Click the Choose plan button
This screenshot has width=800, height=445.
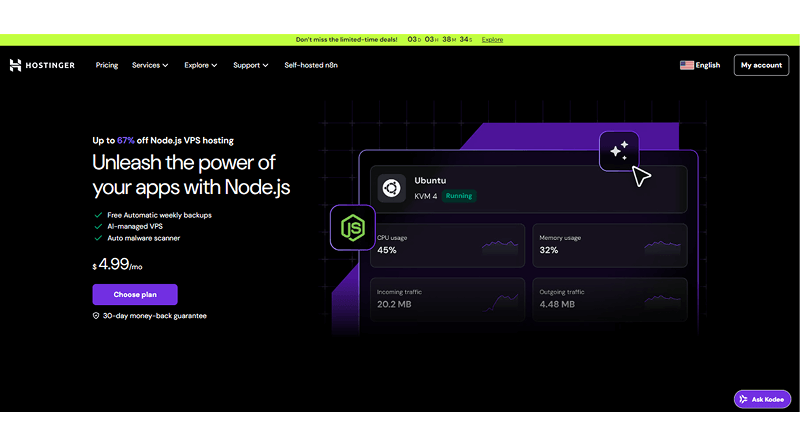135,294
